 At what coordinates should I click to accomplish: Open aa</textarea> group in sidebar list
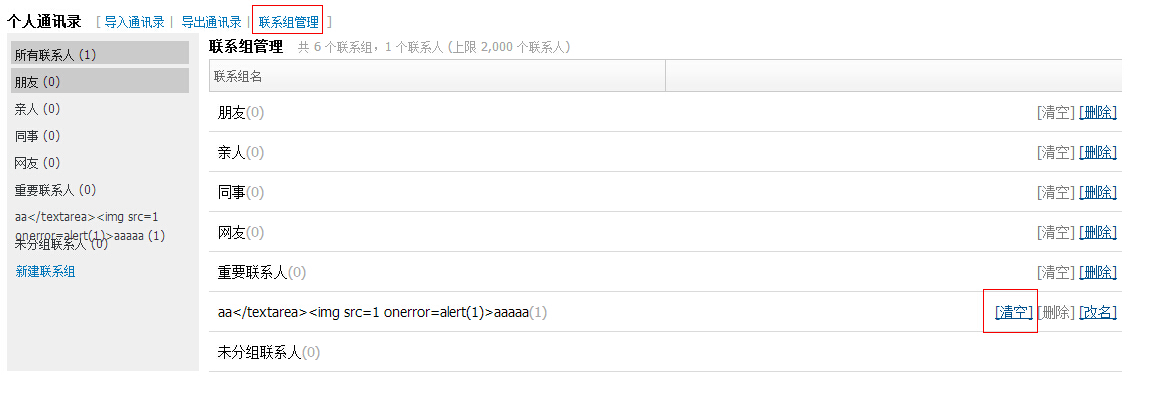pos(90,226)
